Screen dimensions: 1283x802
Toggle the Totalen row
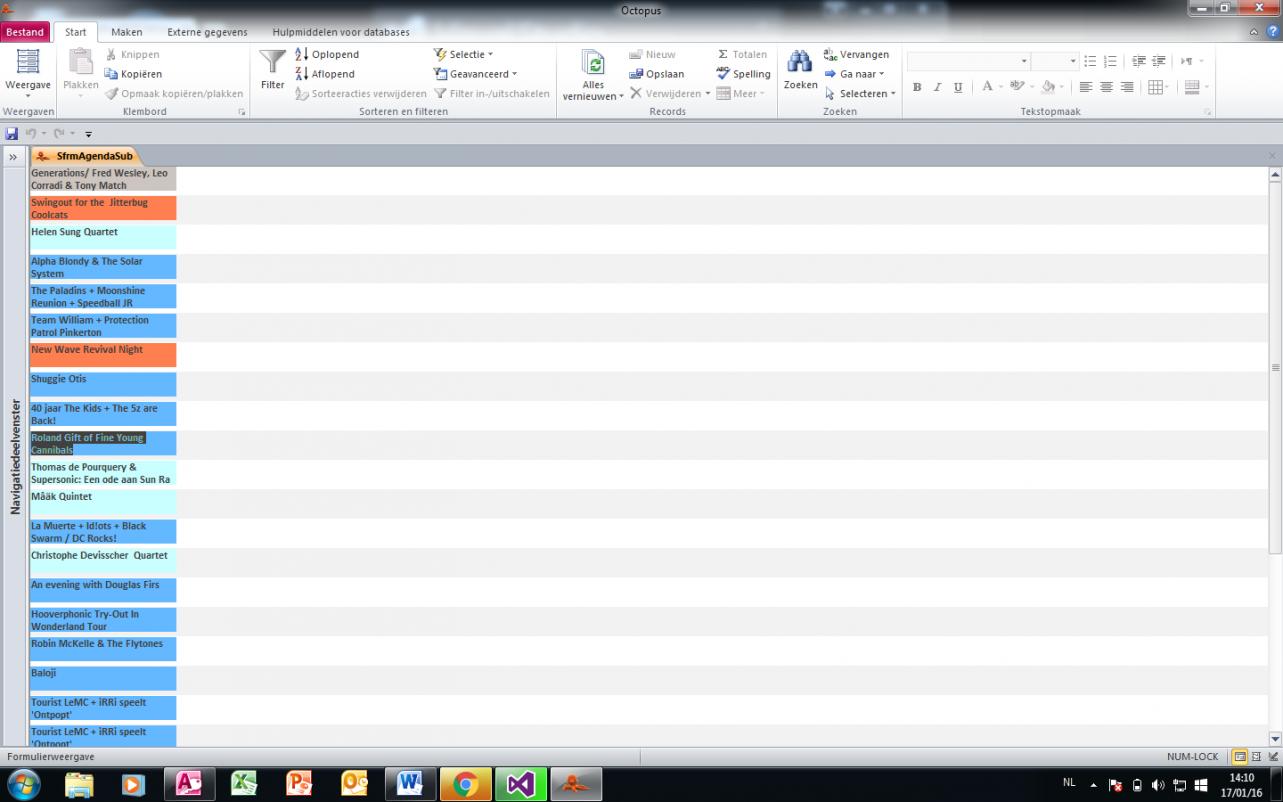(742, 55)
